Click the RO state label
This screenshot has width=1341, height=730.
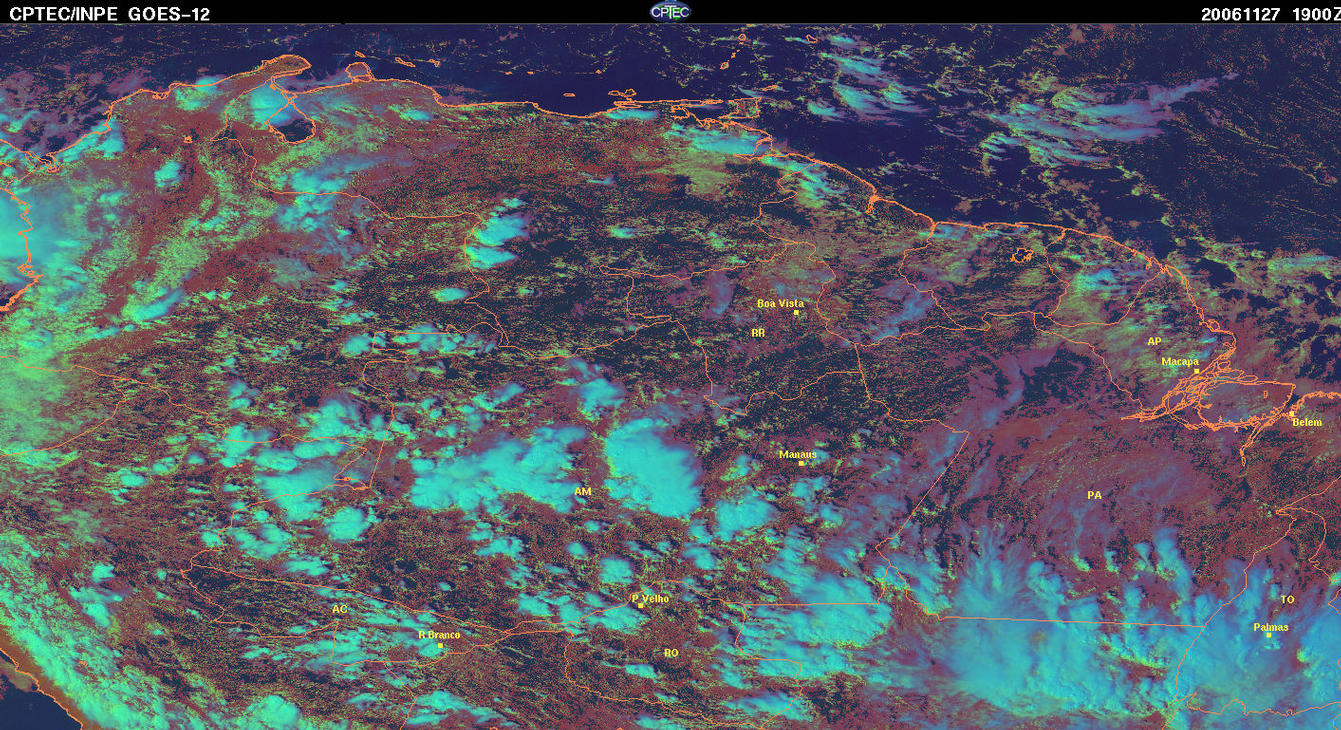[x=671, y=653]
